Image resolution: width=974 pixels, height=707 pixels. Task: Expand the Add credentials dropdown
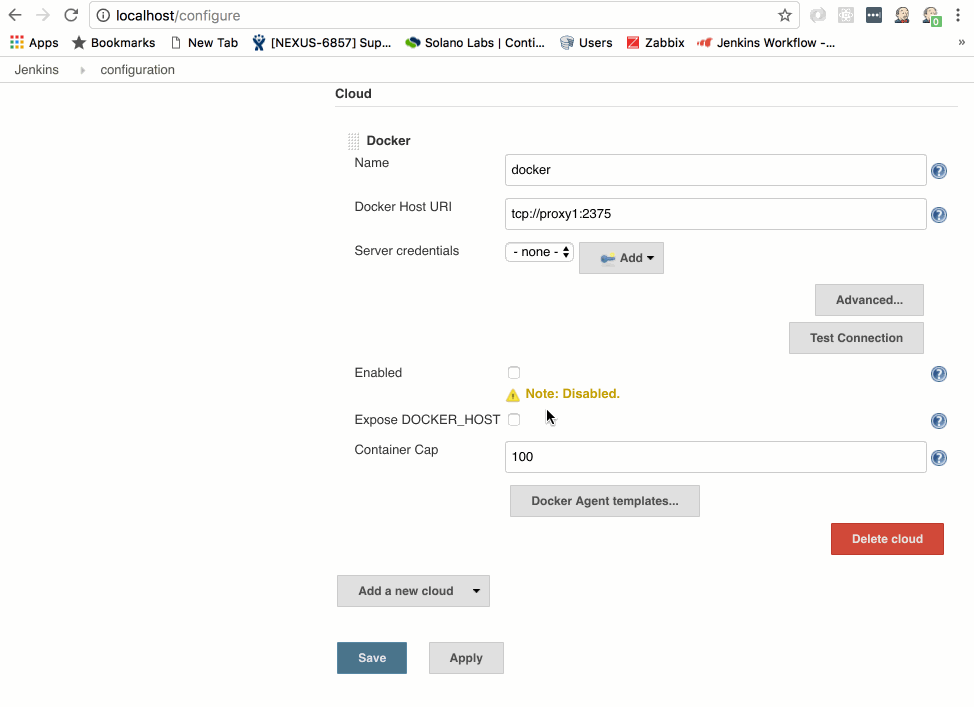click(621, 258)
